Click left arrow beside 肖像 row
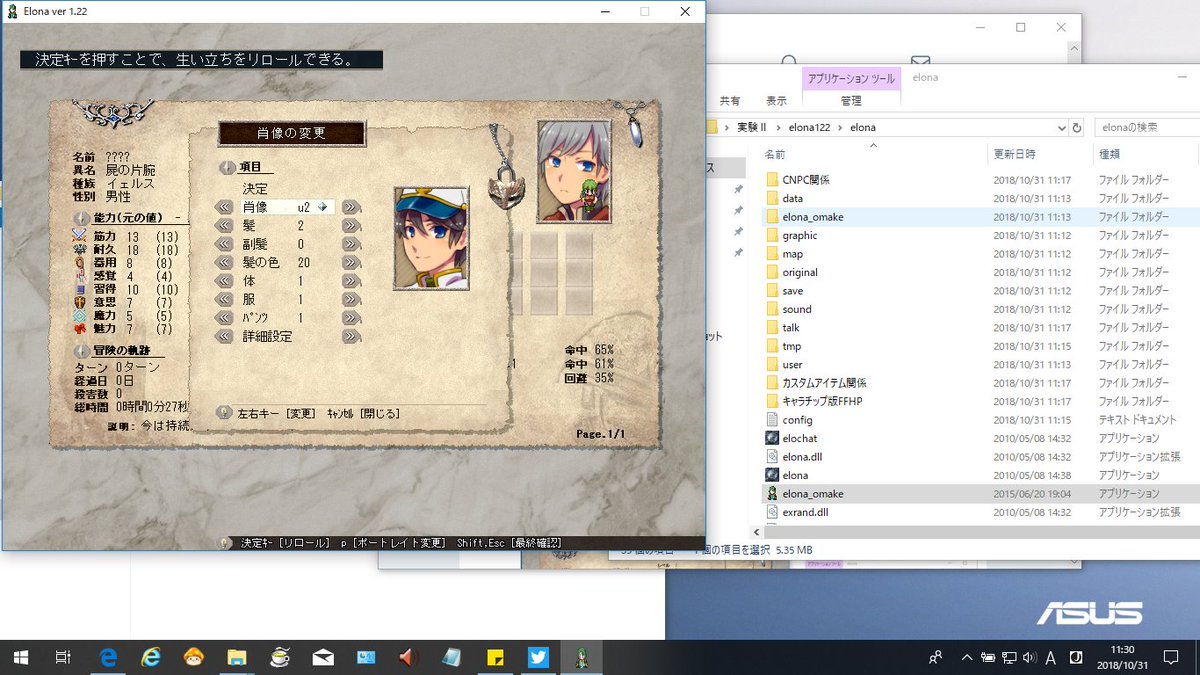The width and height of the screenshot is (1200, 675). (x=224, y=207)
